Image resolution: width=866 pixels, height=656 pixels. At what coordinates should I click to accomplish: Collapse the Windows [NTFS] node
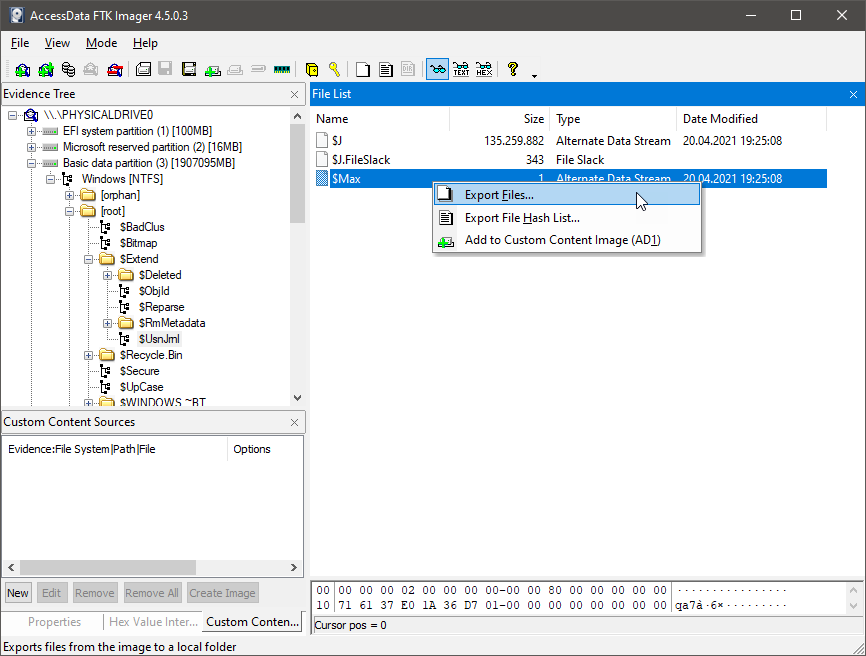tap(50, 179)
